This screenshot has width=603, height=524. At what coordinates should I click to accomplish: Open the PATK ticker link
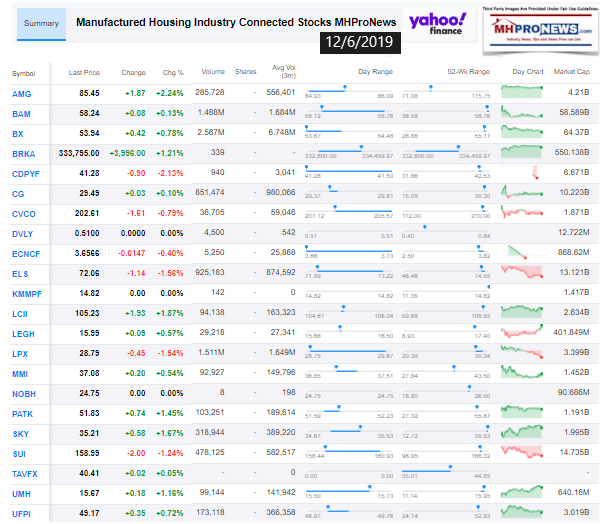click(x=22, y=414)
